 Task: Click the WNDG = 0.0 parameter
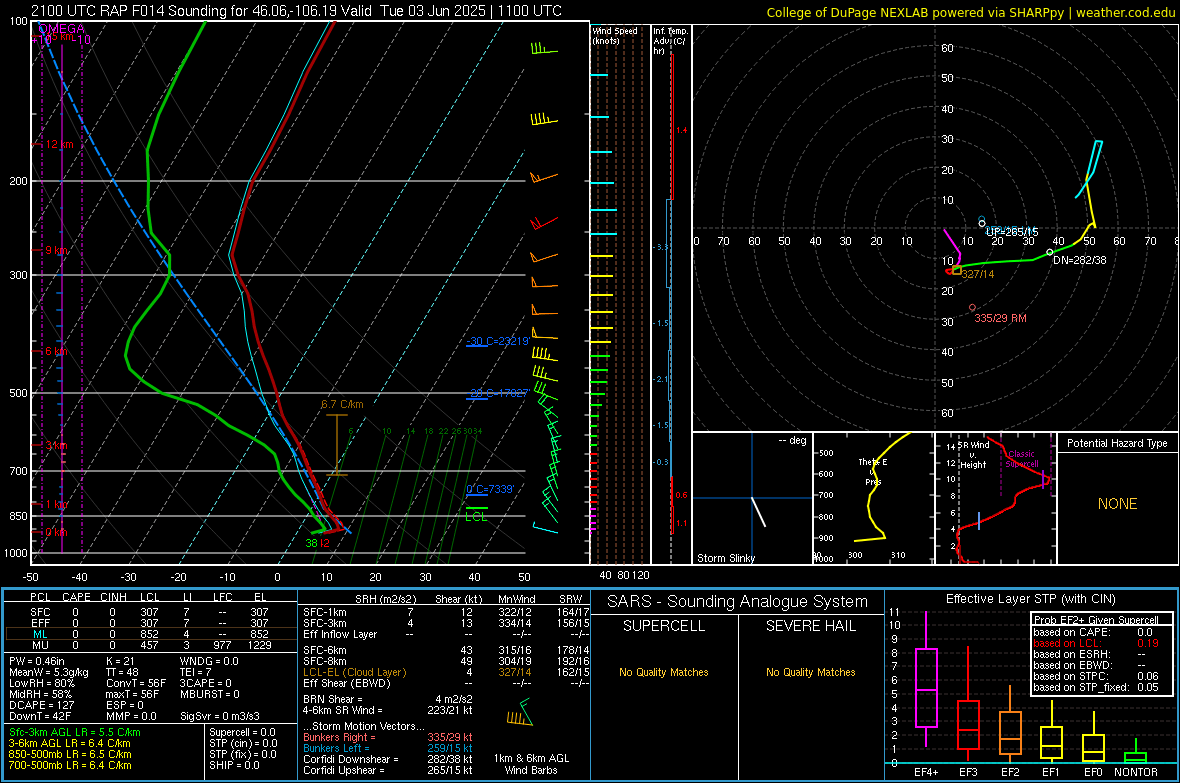(x=209, y=661)
